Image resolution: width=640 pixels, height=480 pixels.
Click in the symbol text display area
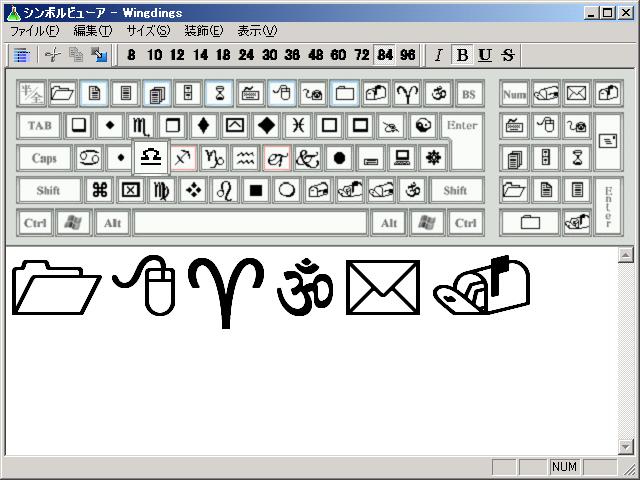pos(311,351)
